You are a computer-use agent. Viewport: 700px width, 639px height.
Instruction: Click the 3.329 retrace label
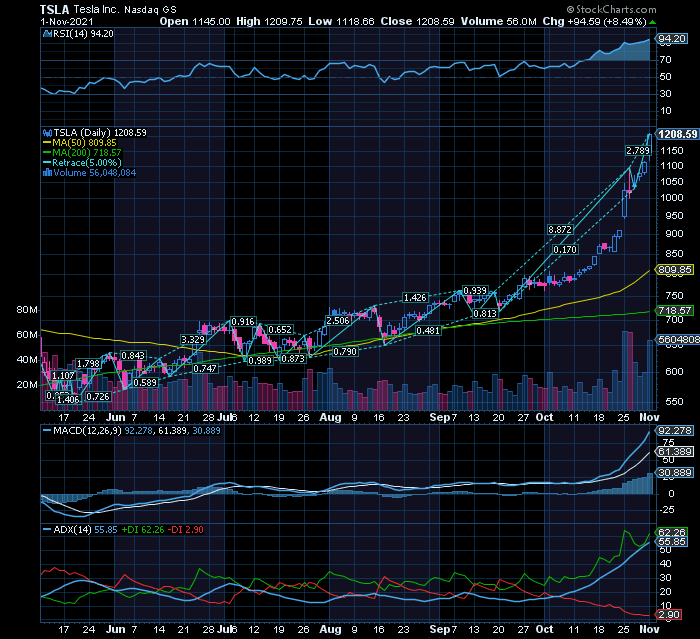193,339
